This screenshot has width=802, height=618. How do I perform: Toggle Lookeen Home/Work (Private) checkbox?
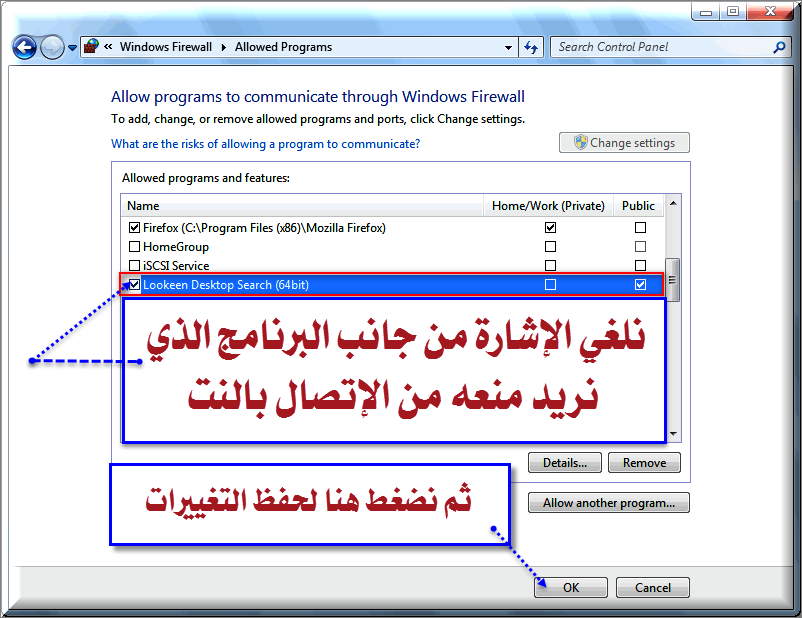550,284
